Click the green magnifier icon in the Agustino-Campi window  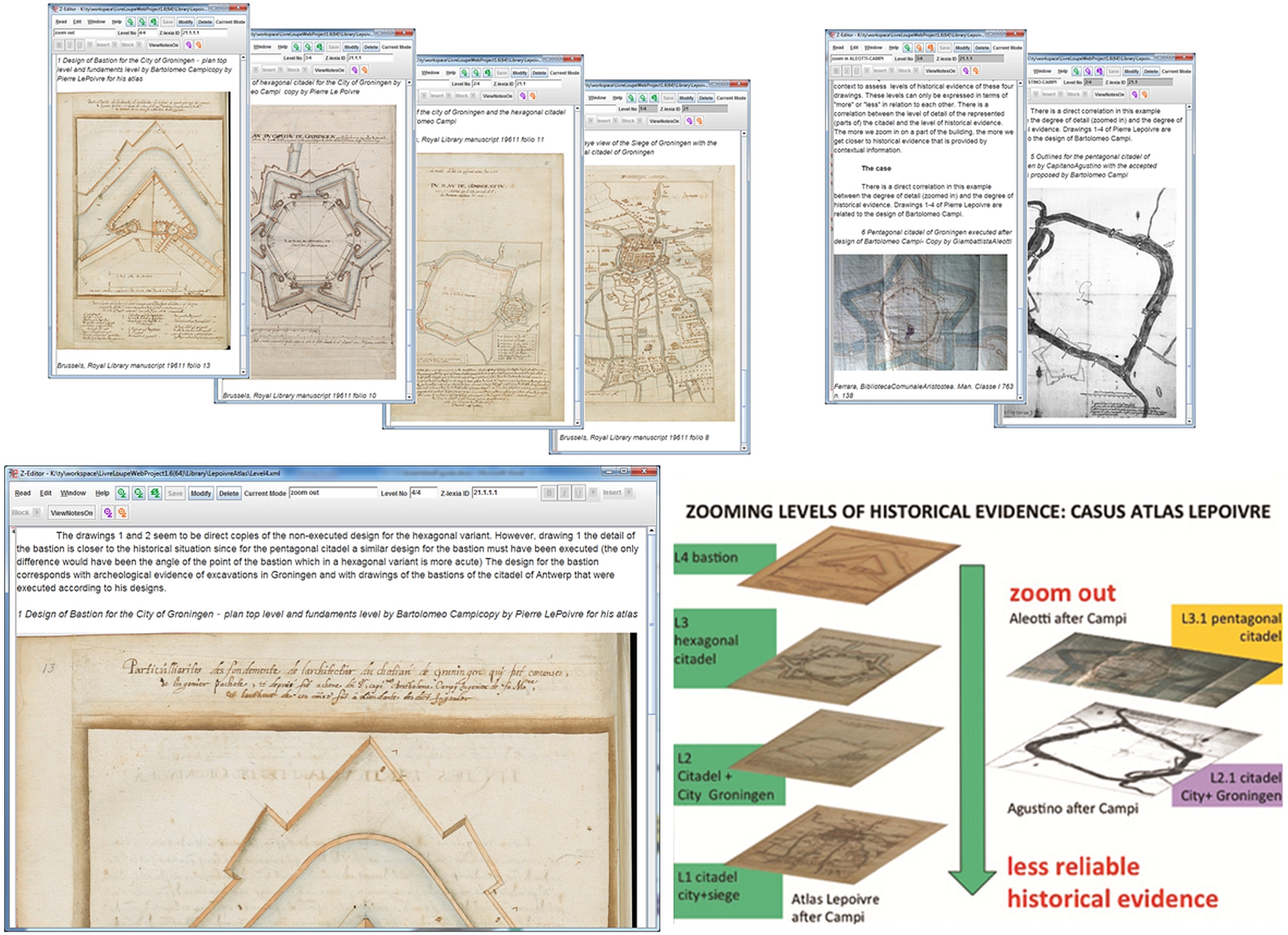(x=1076, y=71)
